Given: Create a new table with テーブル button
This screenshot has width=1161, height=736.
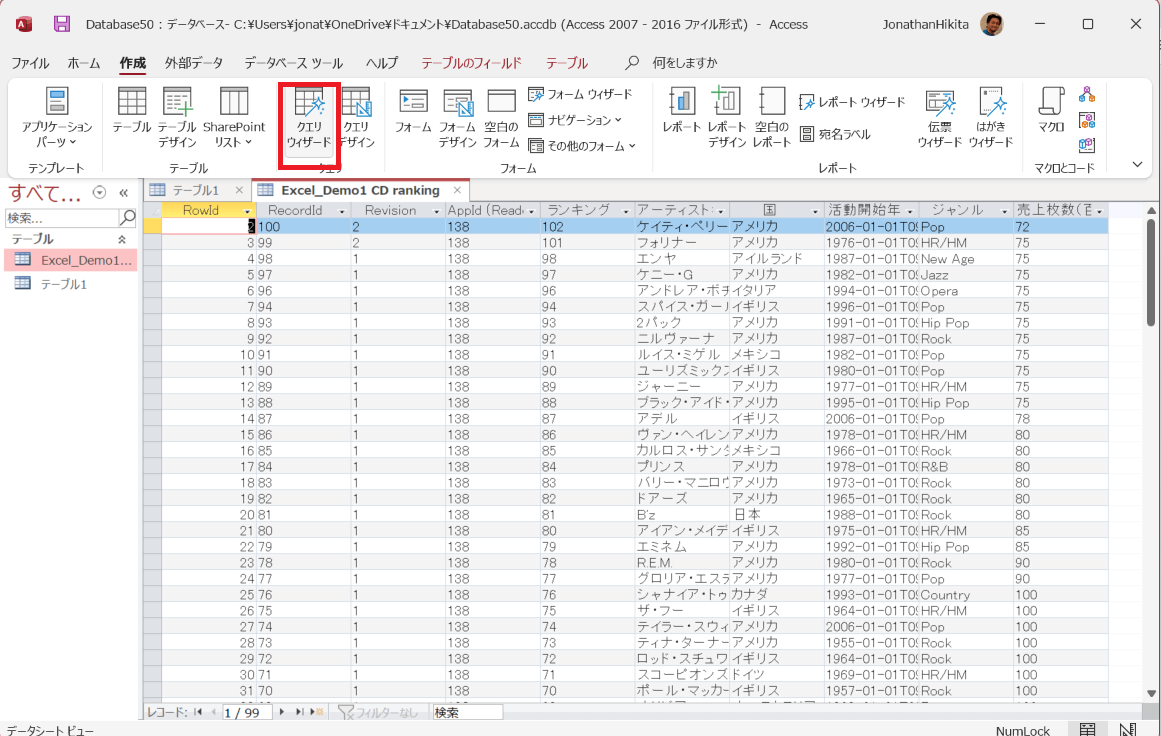Looking at the screenshot, I should 132,111.
